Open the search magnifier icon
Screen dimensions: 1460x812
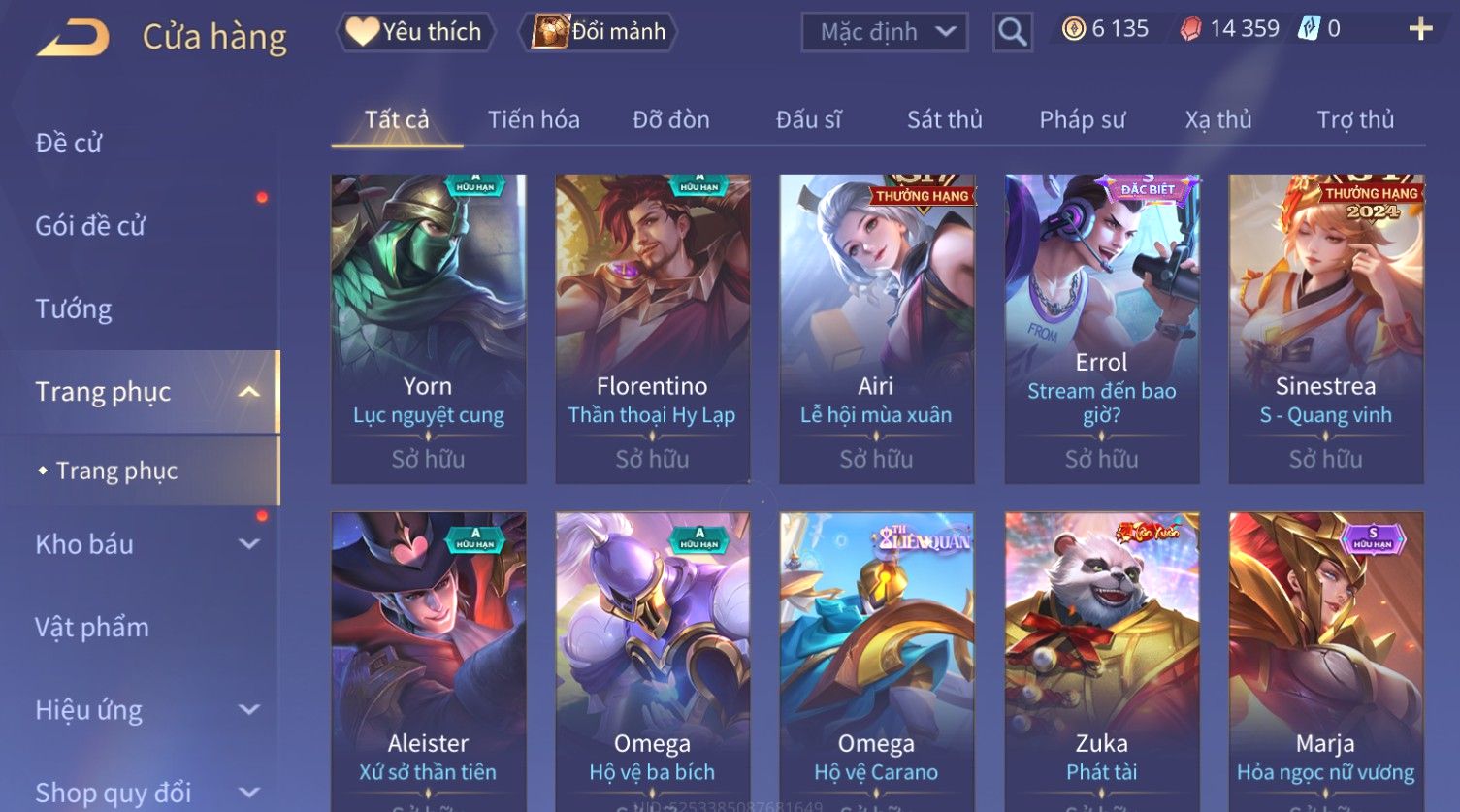point(1012,32)
